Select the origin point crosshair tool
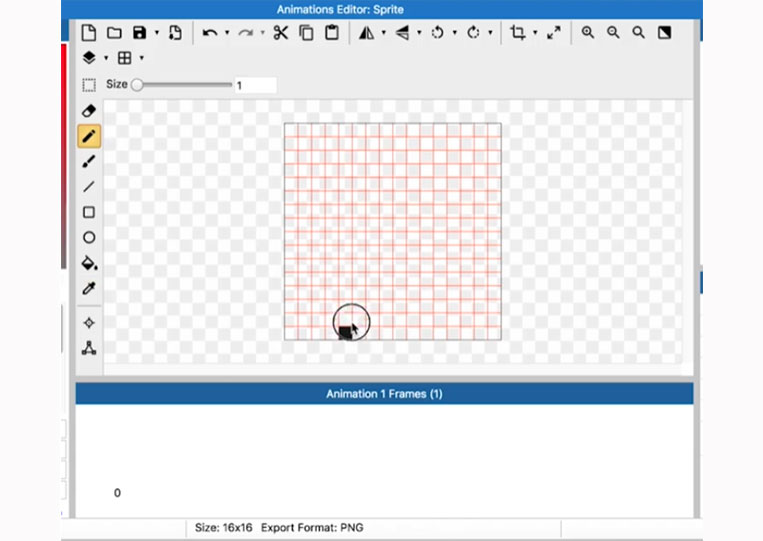The height and width of the screenshot is (541, 763). [89, 323]
